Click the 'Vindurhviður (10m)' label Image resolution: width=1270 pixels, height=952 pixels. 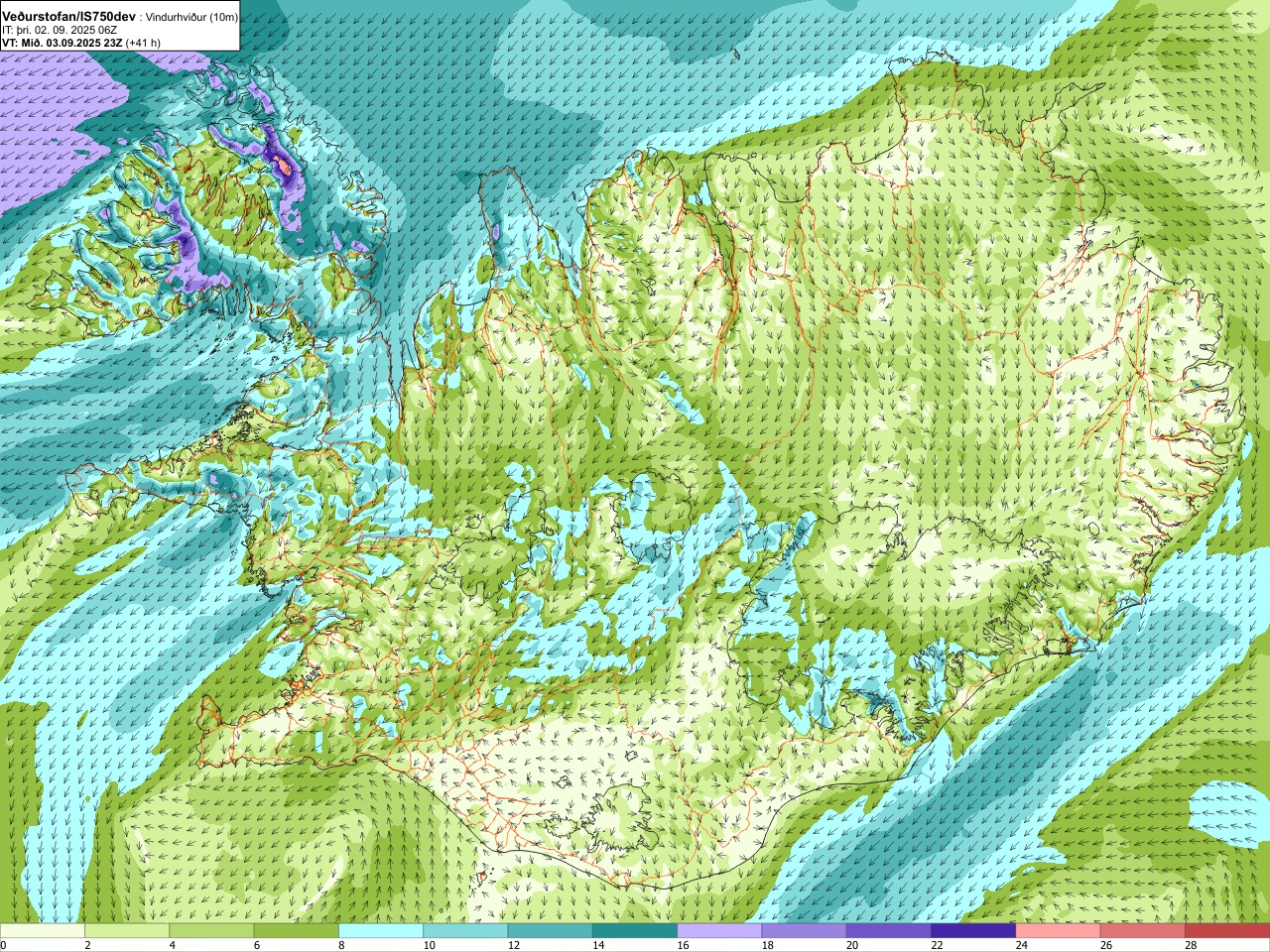point(192,18)
